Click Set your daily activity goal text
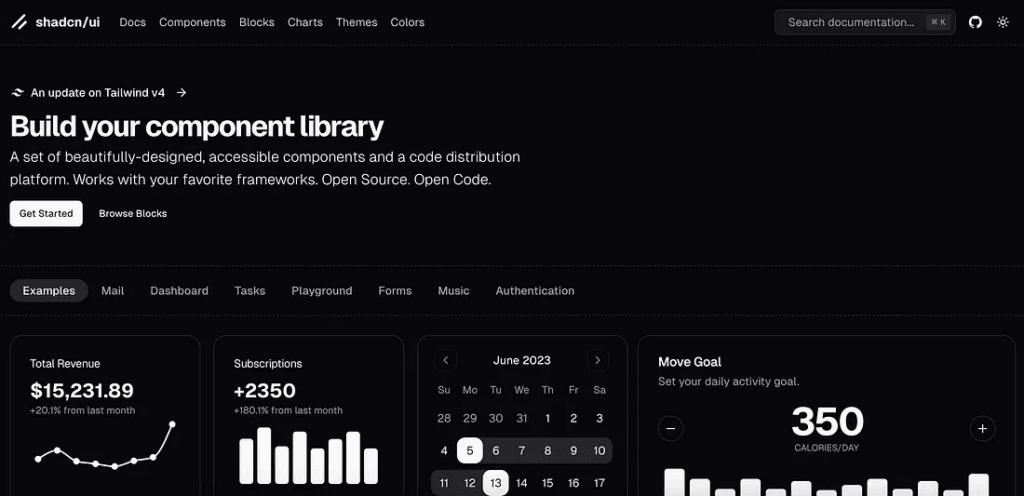Screen dimensions: 1024x496 [x=729, y=382]
